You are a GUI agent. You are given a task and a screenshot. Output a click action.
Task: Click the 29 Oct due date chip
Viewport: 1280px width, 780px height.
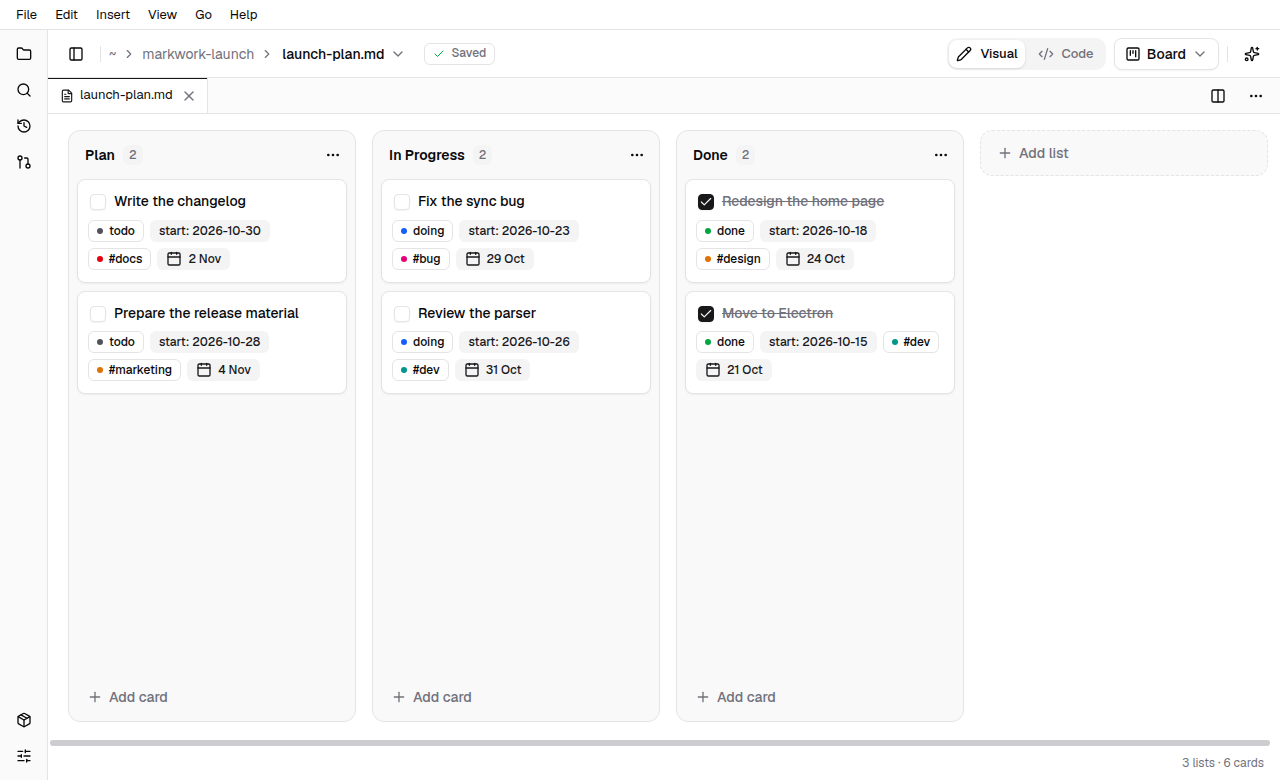coord(495,259)
